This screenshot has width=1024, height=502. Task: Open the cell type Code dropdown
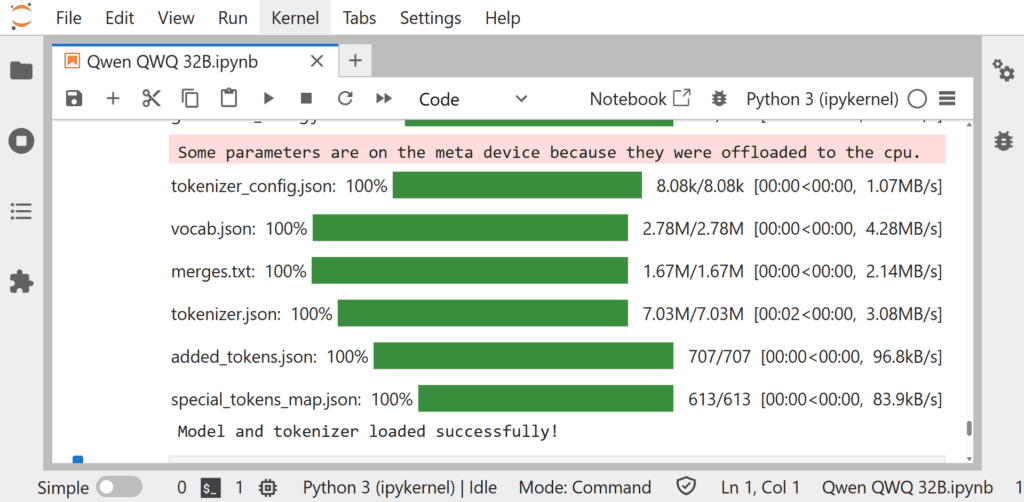[x=472, y=99]
